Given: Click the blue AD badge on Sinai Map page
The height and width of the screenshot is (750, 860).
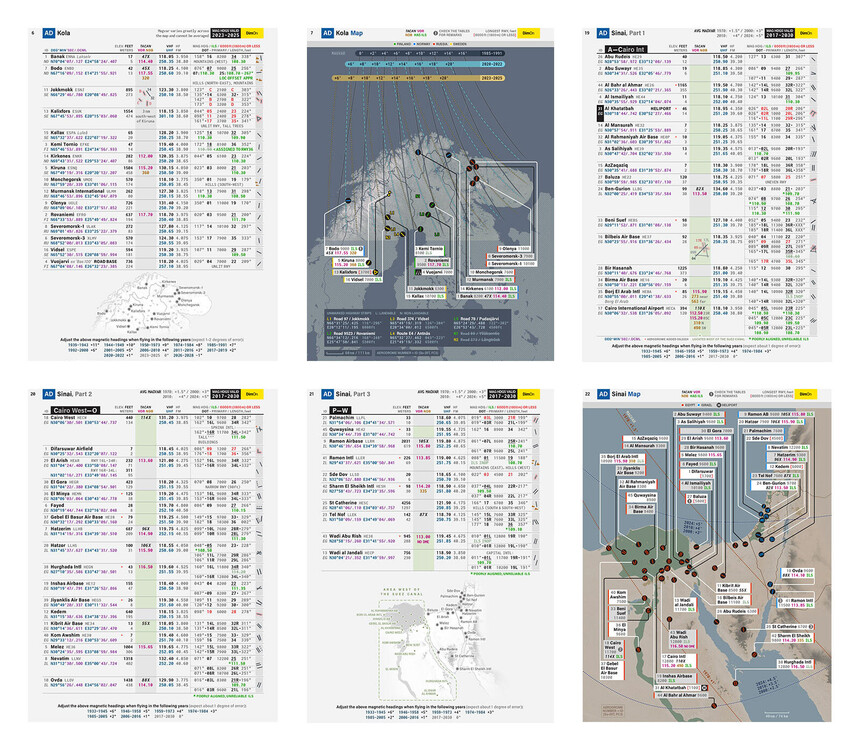Looking at the screenshot, I should pos(603,394).
